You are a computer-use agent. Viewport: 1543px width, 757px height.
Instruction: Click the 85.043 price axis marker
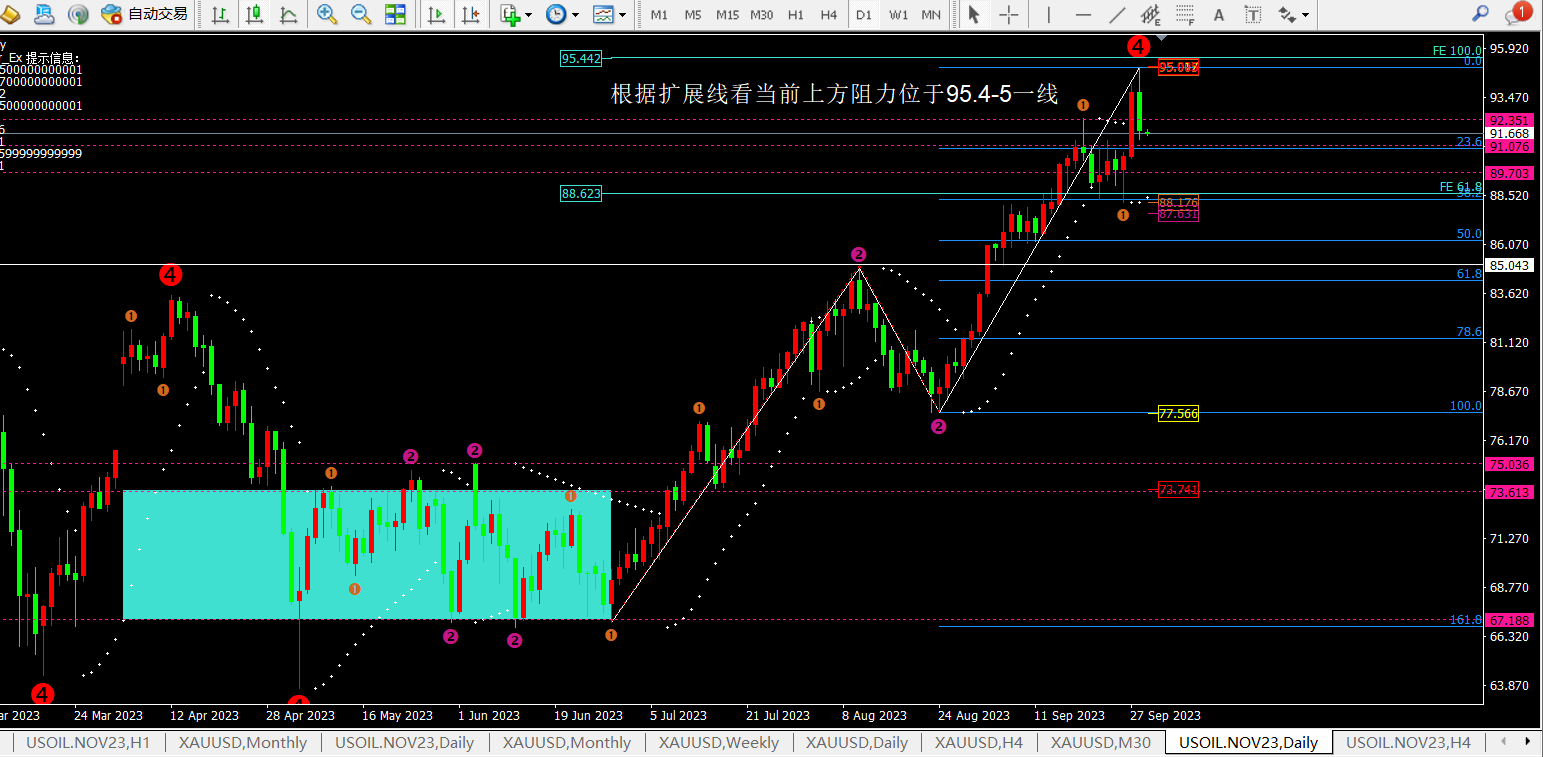1510,265
